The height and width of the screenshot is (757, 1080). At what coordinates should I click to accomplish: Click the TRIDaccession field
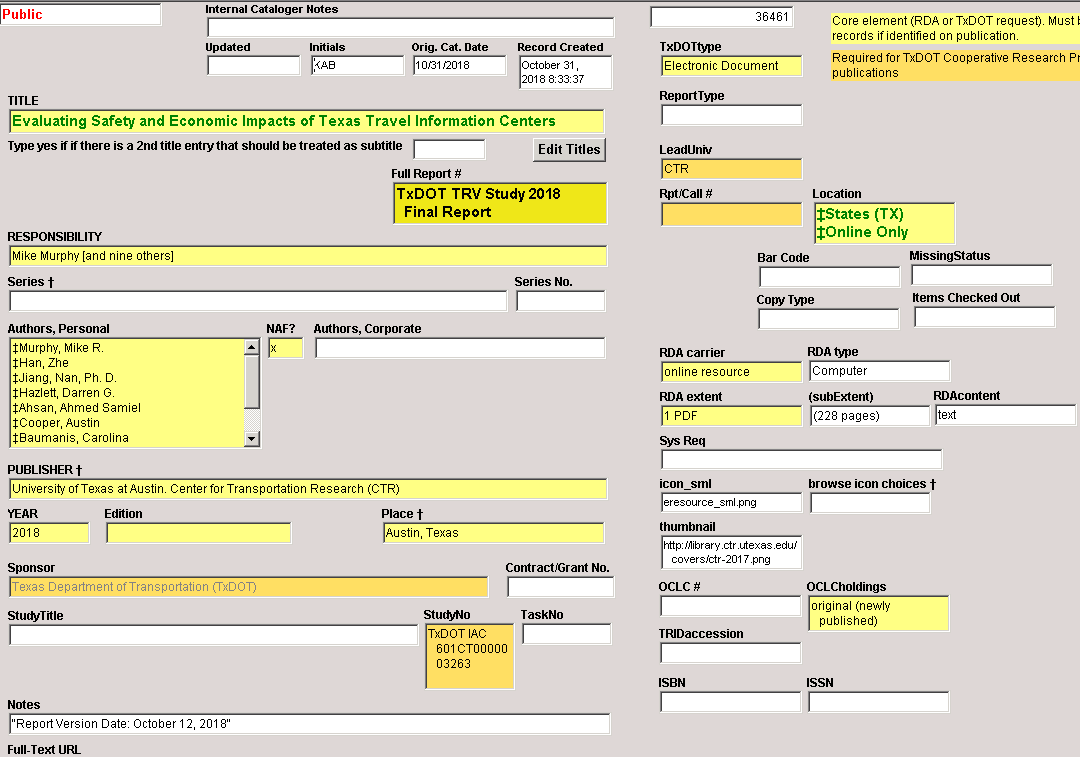(x=731, y=653)
